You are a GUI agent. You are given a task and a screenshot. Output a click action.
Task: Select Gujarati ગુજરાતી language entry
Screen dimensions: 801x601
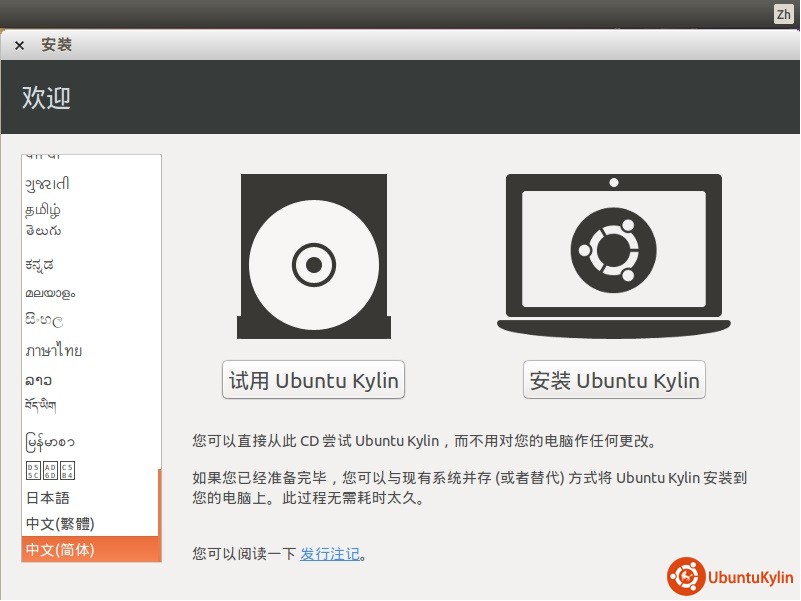click(48, 184)
